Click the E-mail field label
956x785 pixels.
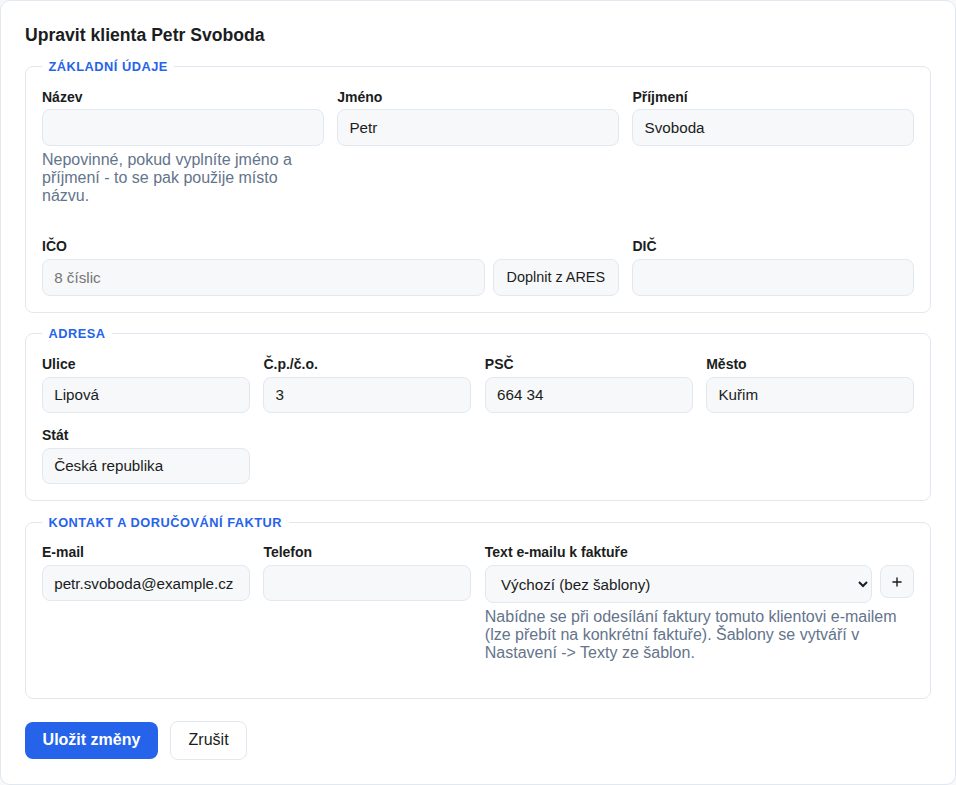click(63, 552)
